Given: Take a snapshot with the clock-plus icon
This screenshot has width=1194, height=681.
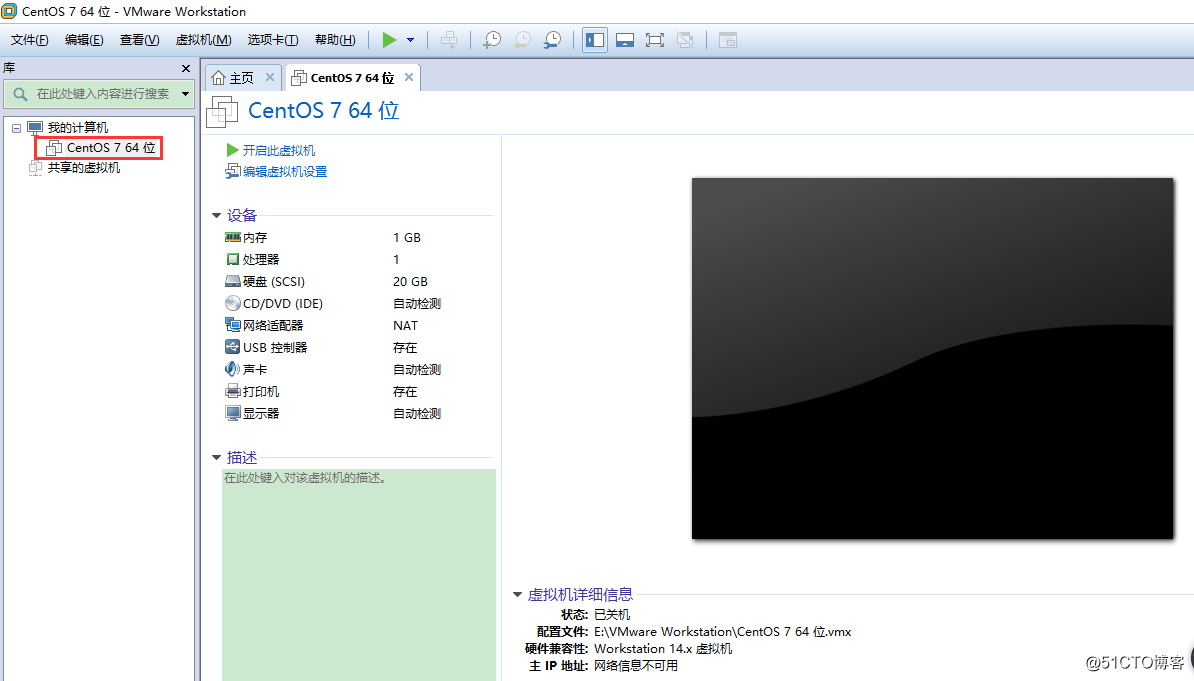Looking at the screenshot, I should pos(493,40).
